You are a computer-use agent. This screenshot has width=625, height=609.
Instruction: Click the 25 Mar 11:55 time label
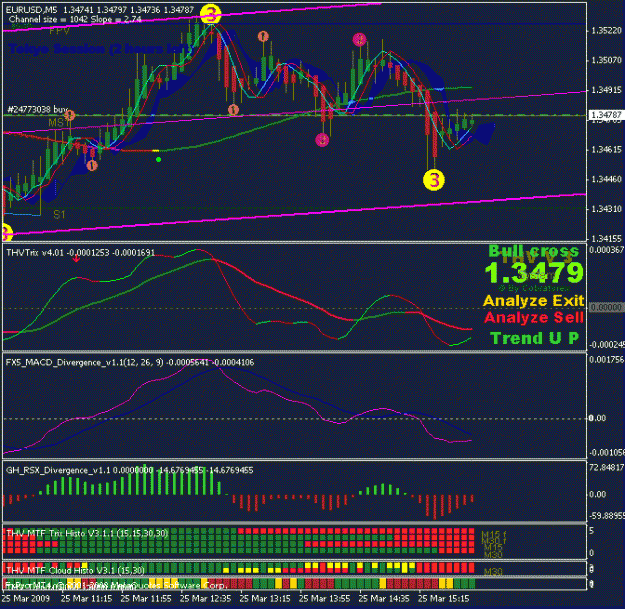click(x=145, y=598)
